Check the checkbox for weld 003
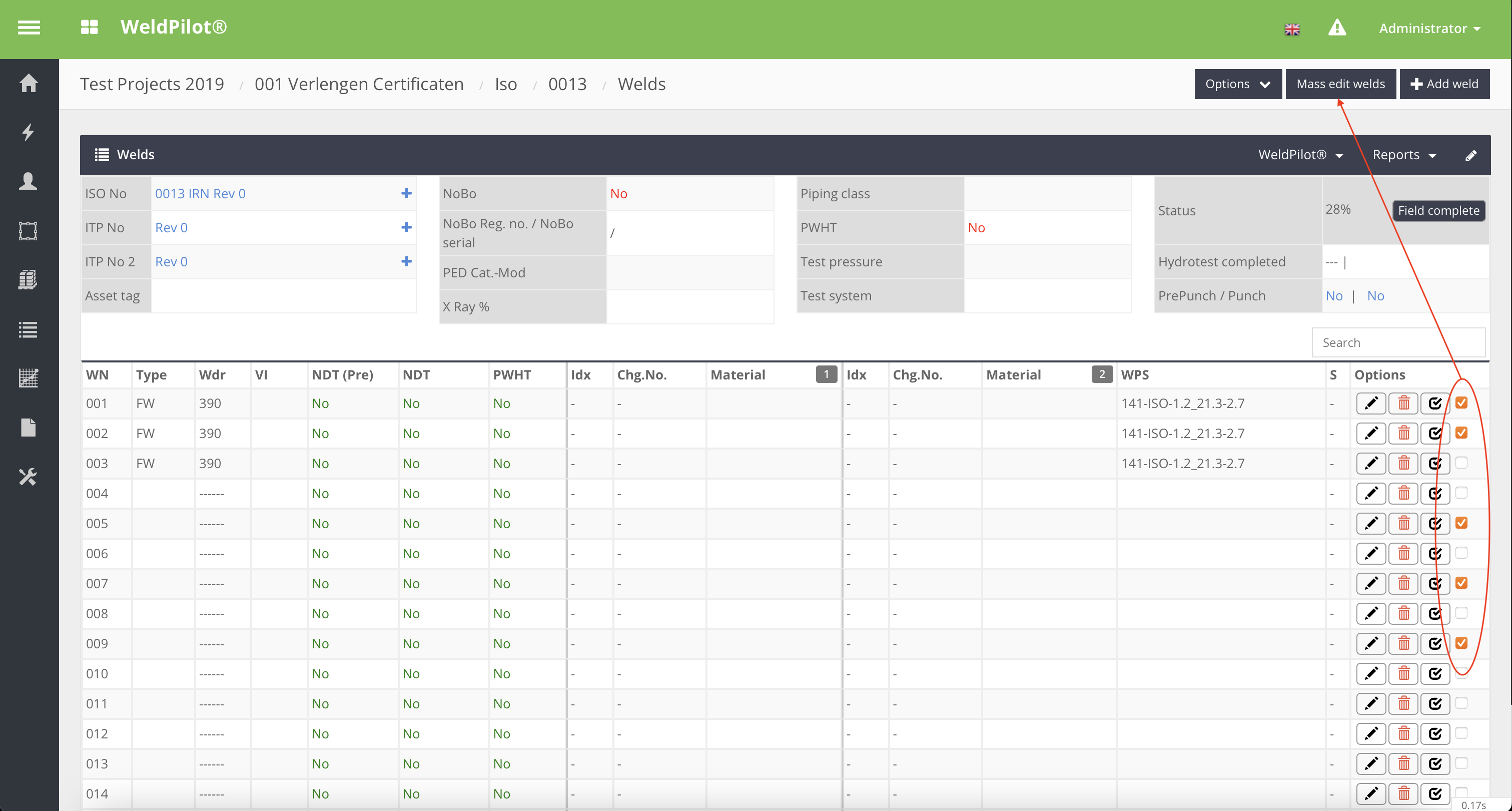Screen dimensions: 1512x811 pyautogui.click(x=1461, y=463)
